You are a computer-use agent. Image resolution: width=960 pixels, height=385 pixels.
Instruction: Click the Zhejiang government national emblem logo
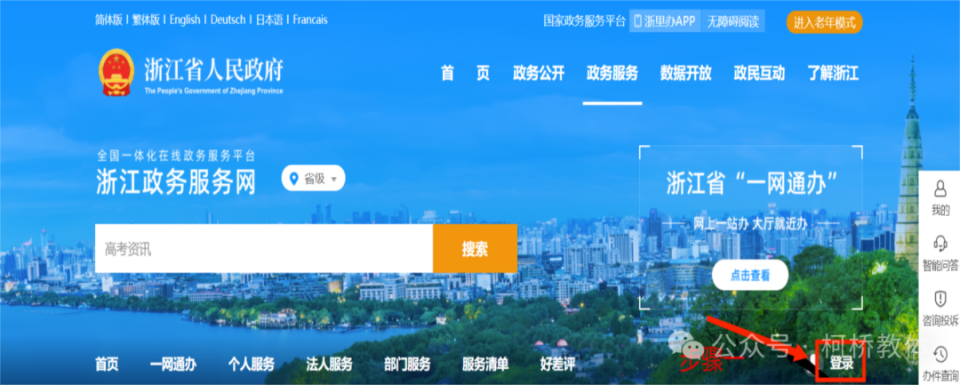(116, 72)
